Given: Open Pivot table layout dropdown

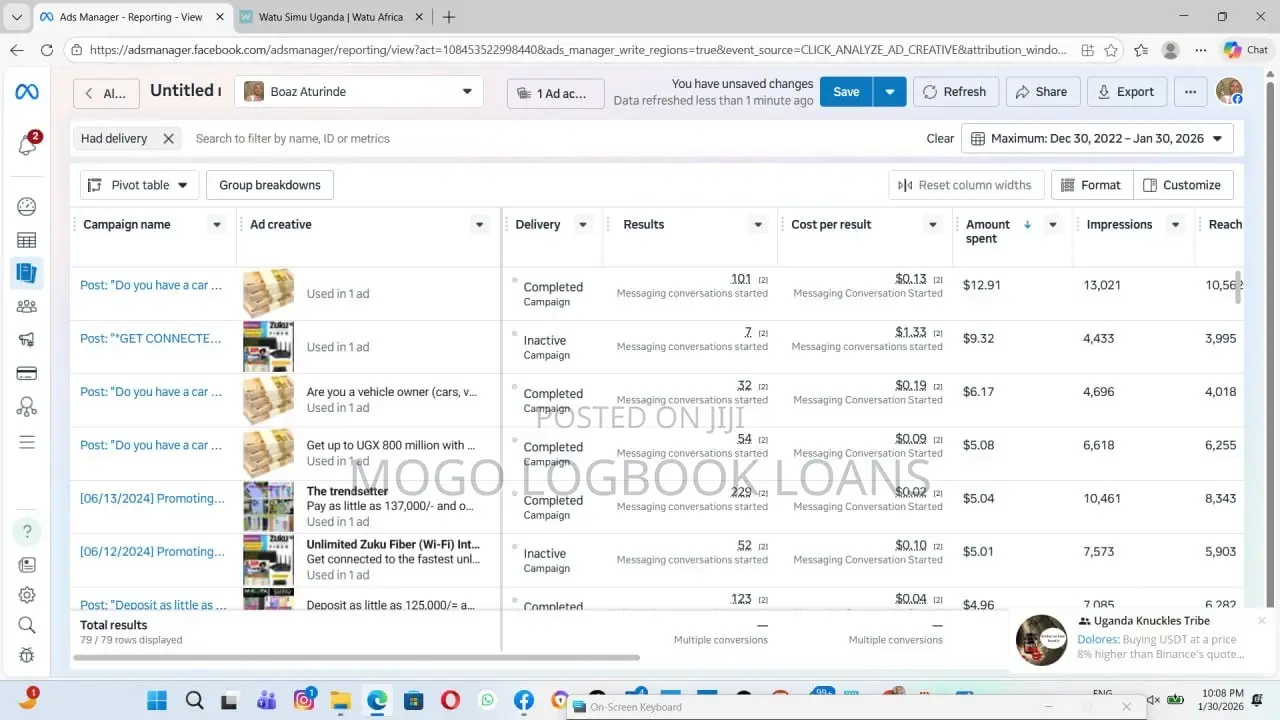Looking at the screenshot, I should tap(138, 185).
